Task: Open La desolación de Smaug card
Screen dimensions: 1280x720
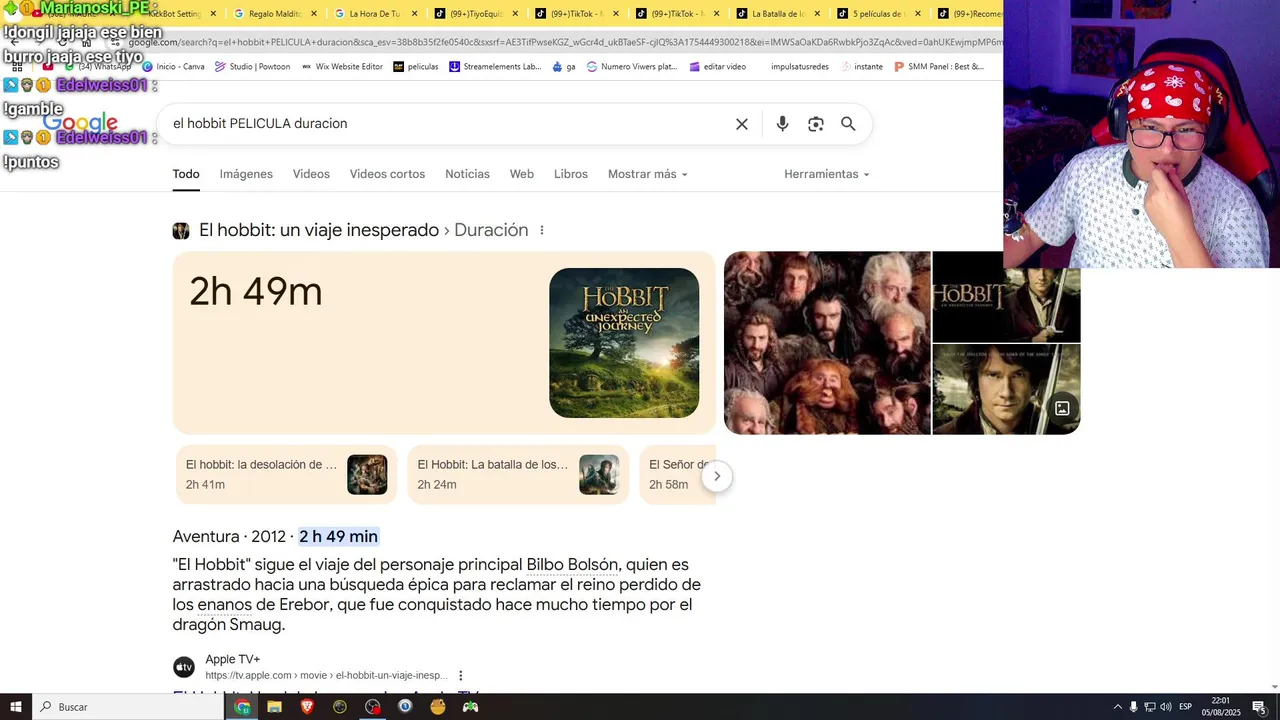Action: tap(286, 475)
